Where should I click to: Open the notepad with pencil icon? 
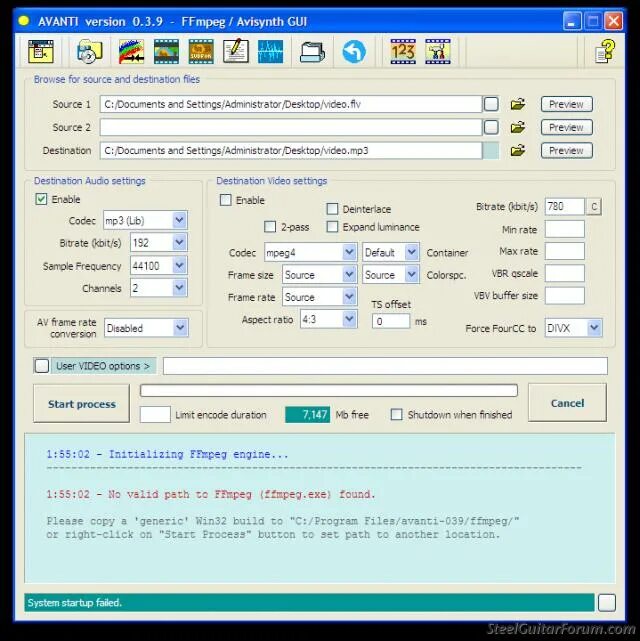(236, 52)
